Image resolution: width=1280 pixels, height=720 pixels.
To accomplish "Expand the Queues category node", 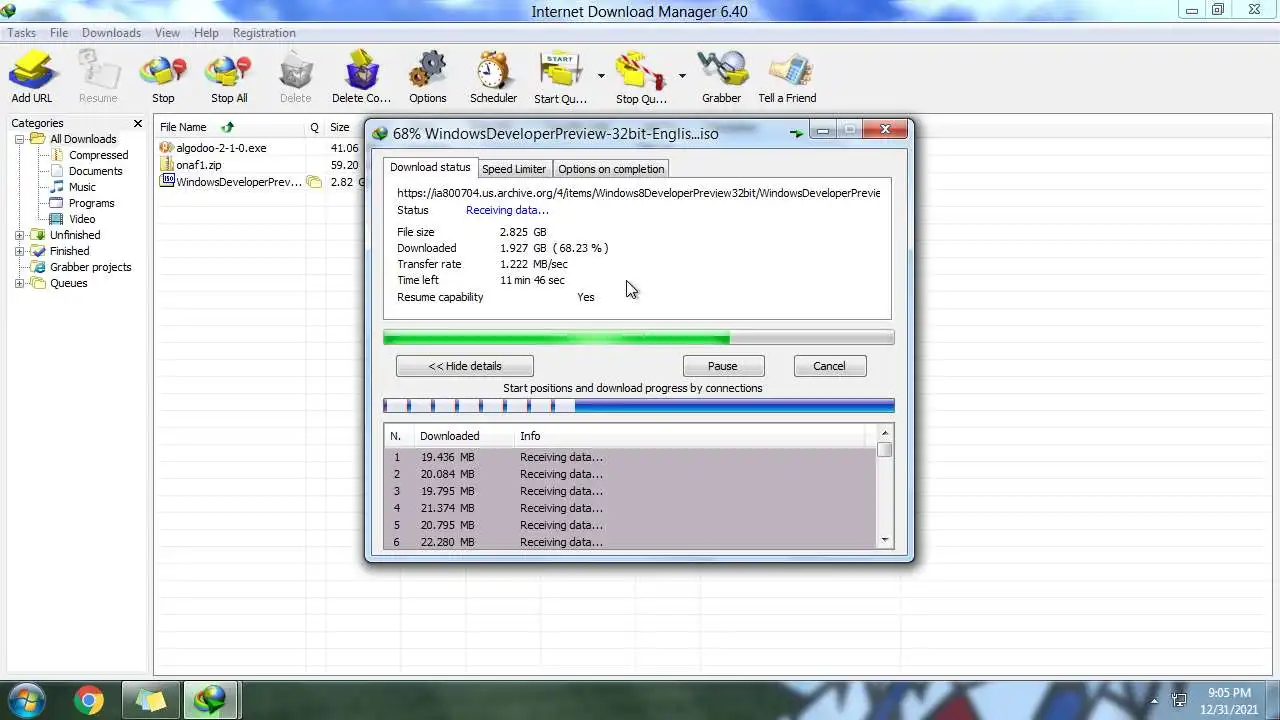I will click(x=19, y=283).
